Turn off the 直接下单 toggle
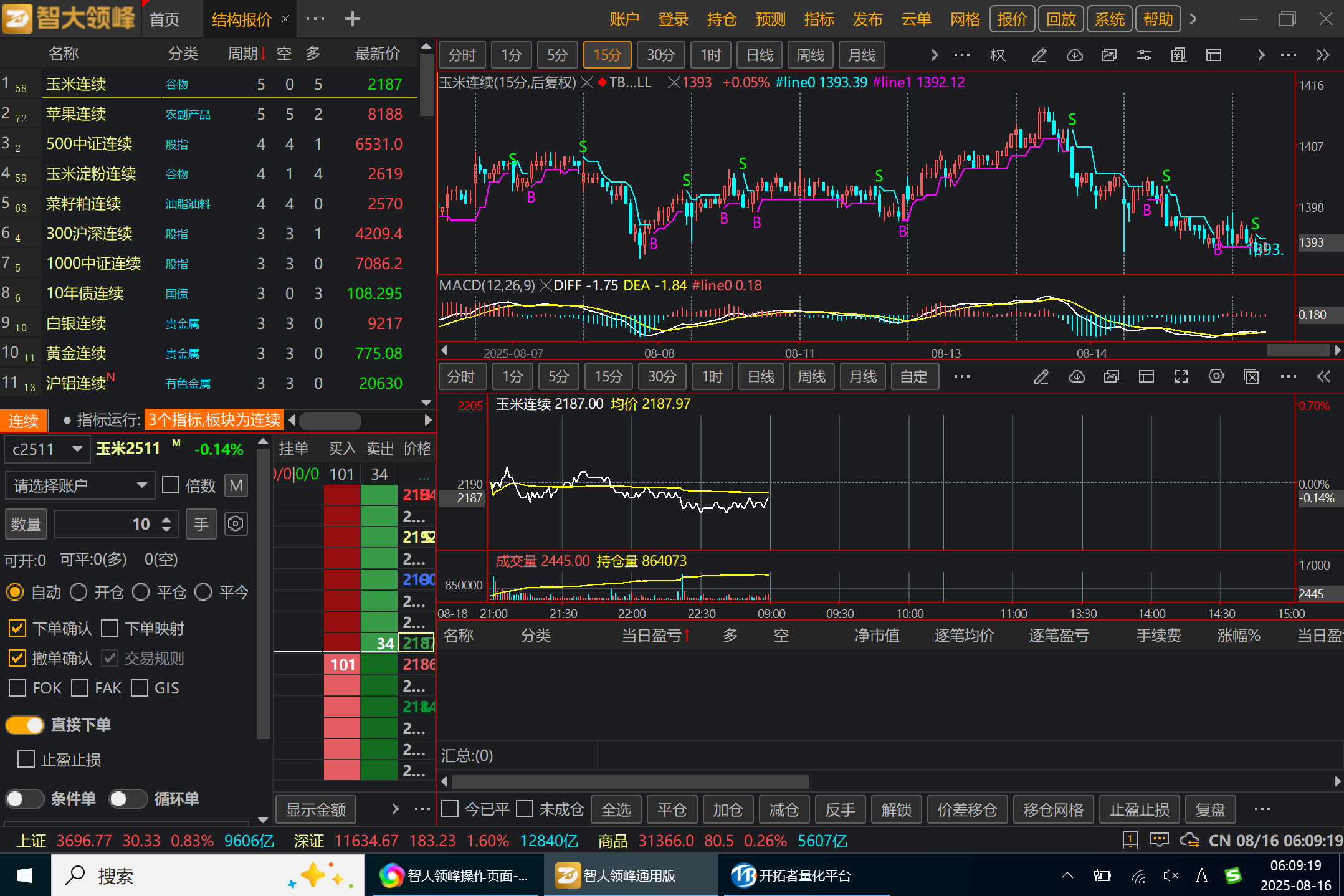1344x896 pixels. coord(25,725)
